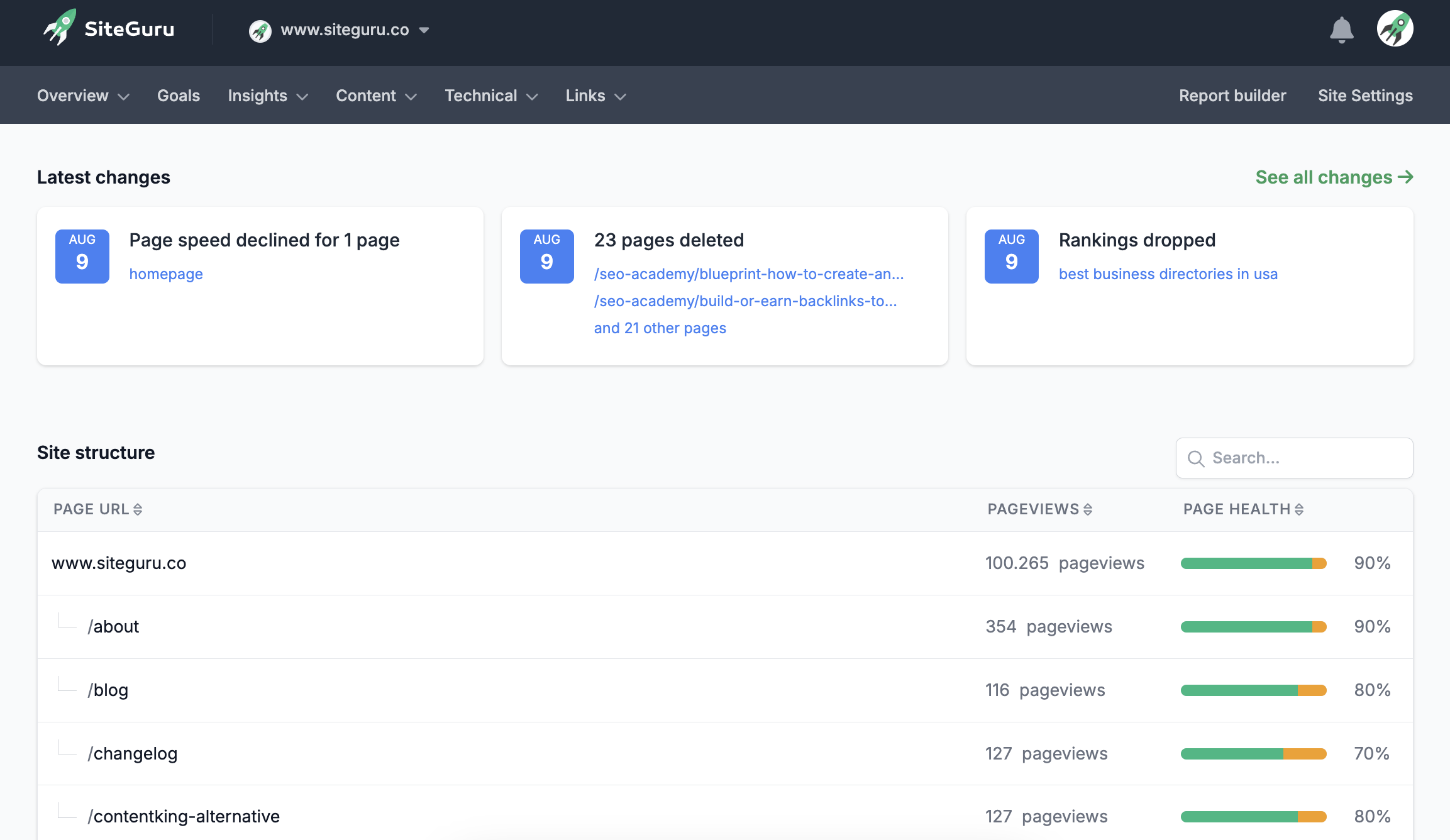1450x840 pixels.
Task: Click the 70% health value
Action: pyautogui.click(x=1372, y=754)
